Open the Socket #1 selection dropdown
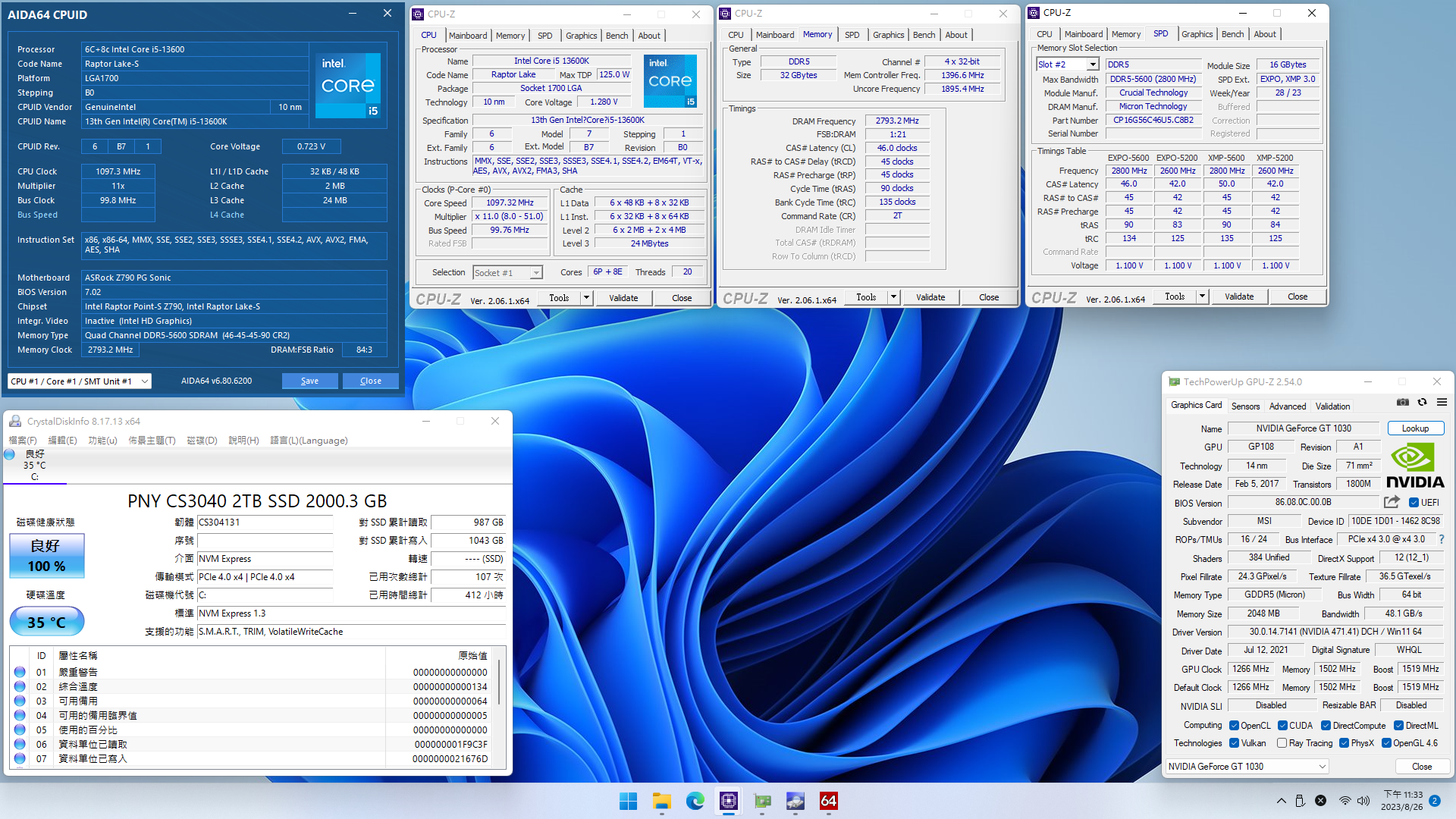The height and width of the screenshot is (819, 1456). pos(507,273)
